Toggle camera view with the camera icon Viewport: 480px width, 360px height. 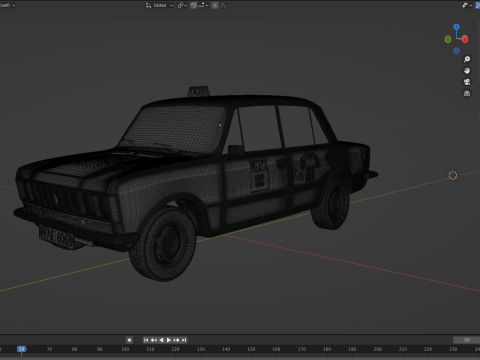pos(467,82)
